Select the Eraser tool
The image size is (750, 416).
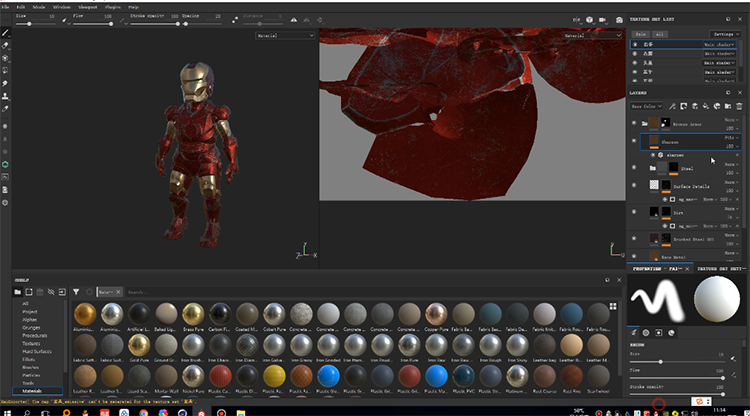tap(6, 45)
